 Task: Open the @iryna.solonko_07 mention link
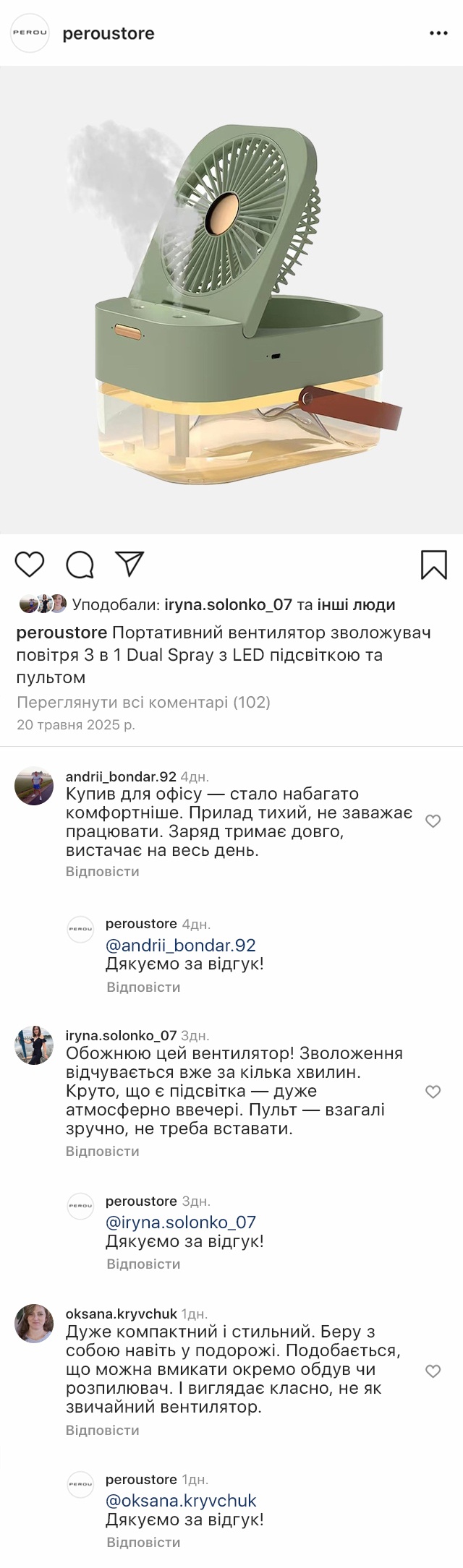(181, 1222)
